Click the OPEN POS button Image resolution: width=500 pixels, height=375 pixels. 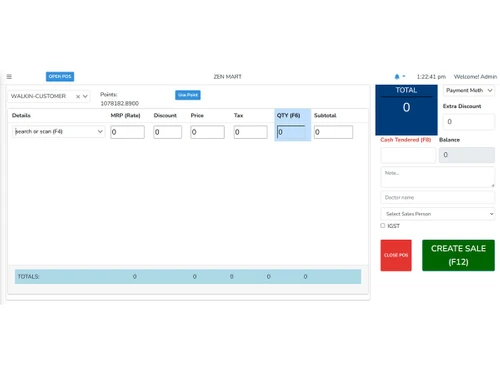tap(60, 77)
